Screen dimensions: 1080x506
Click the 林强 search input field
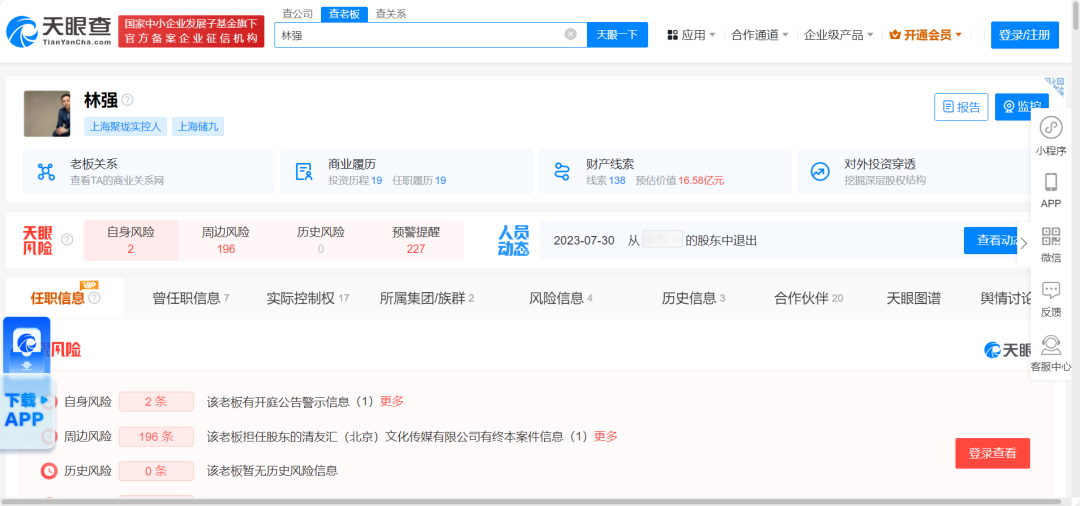click(x=420, y=35)
